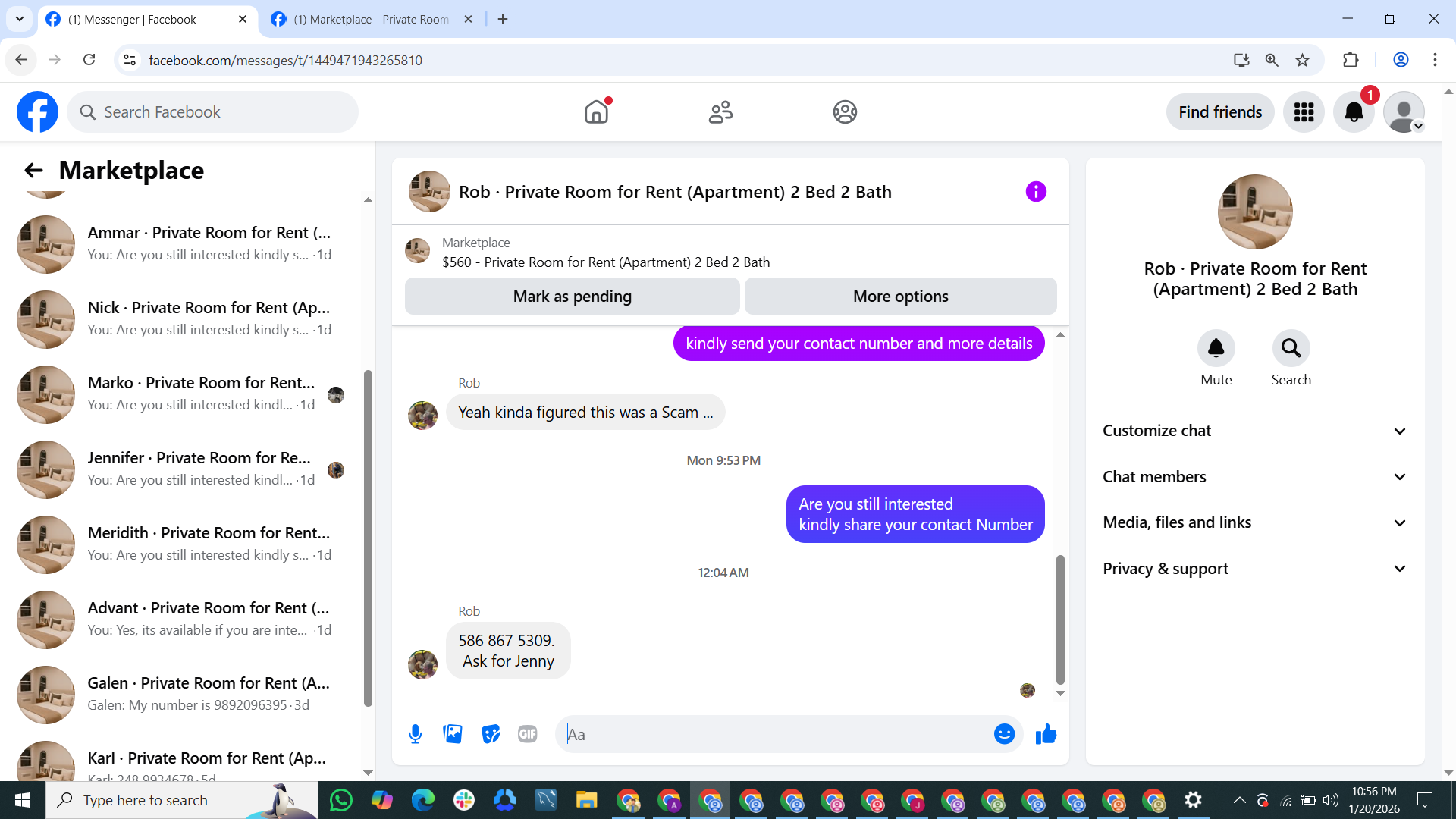Viewport: 1456px width, 819px height.
Task: Mark the listing as pending
Action: pos(573,297)
